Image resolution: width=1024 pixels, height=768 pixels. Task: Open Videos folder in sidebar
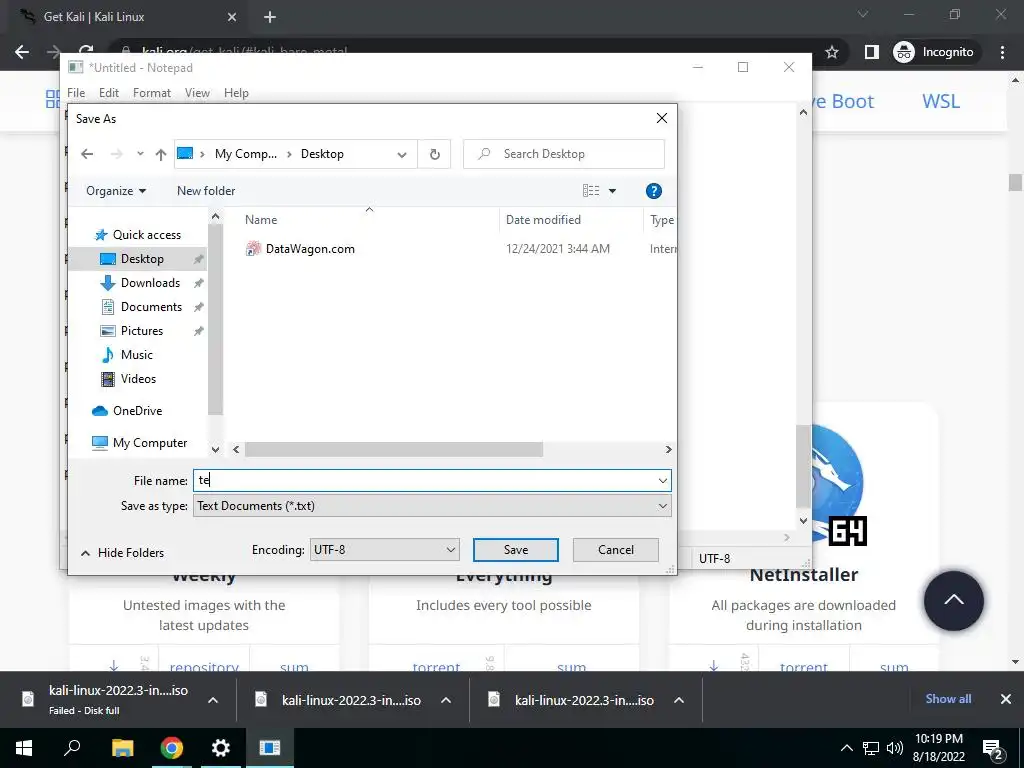(138, 379)
